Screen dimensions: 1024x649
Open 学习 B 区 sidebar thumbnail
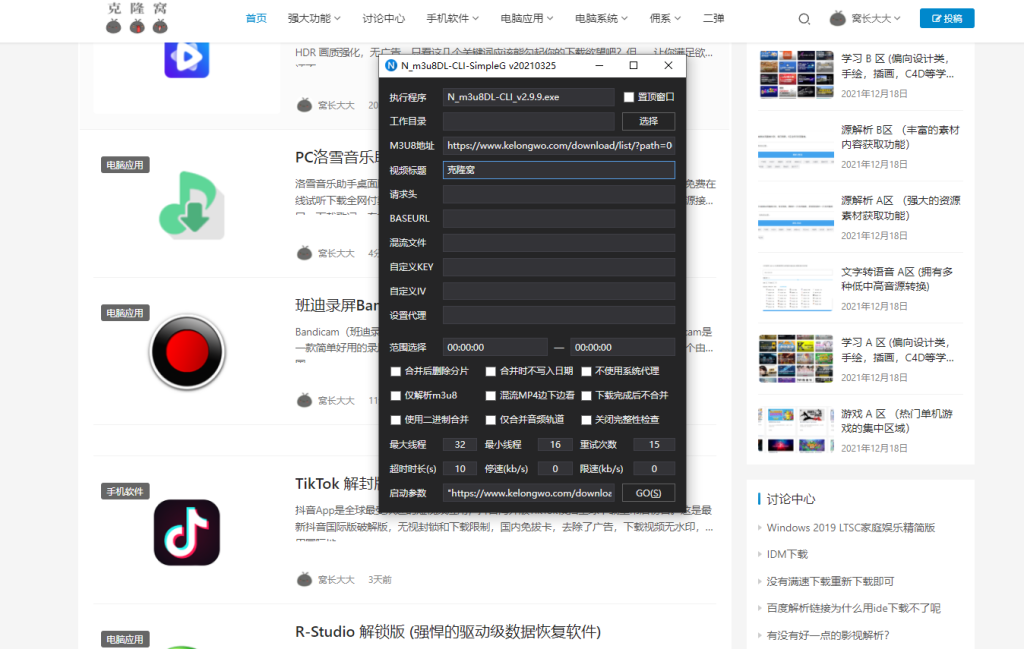[796, 75]
